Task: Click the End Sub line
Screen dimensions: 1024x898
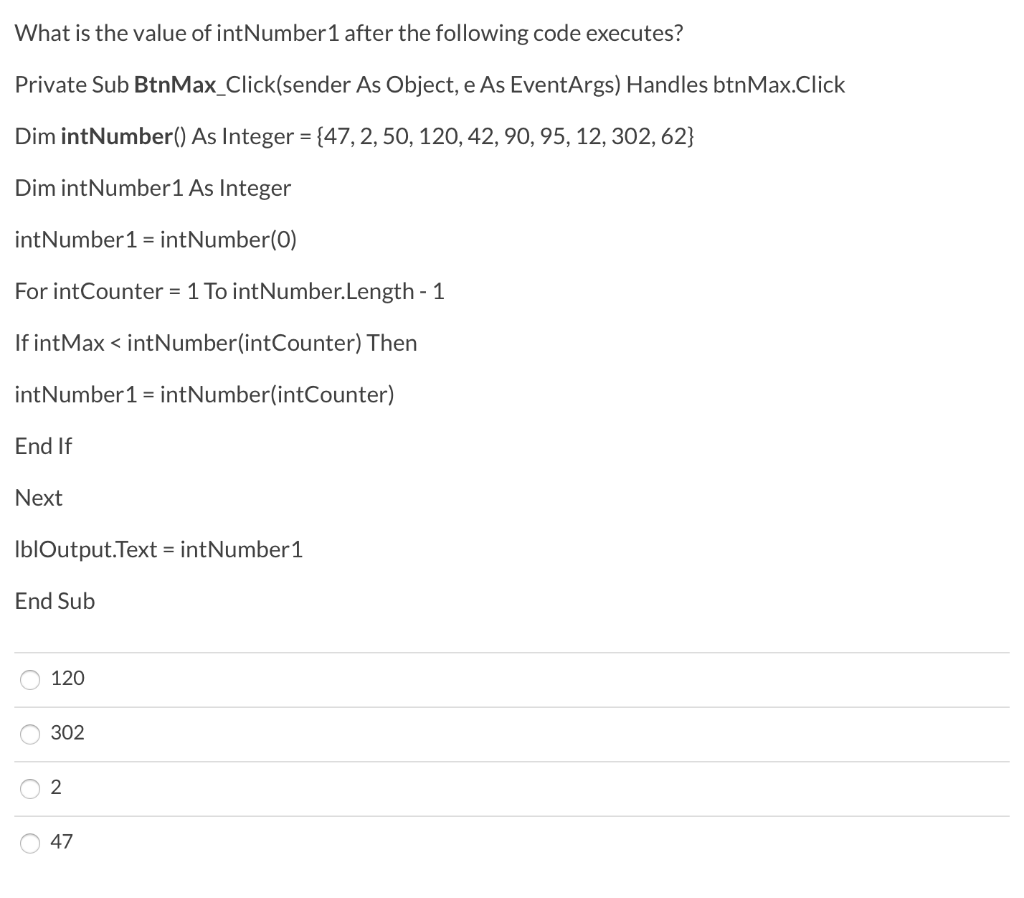Action: [x=55, y=601]
